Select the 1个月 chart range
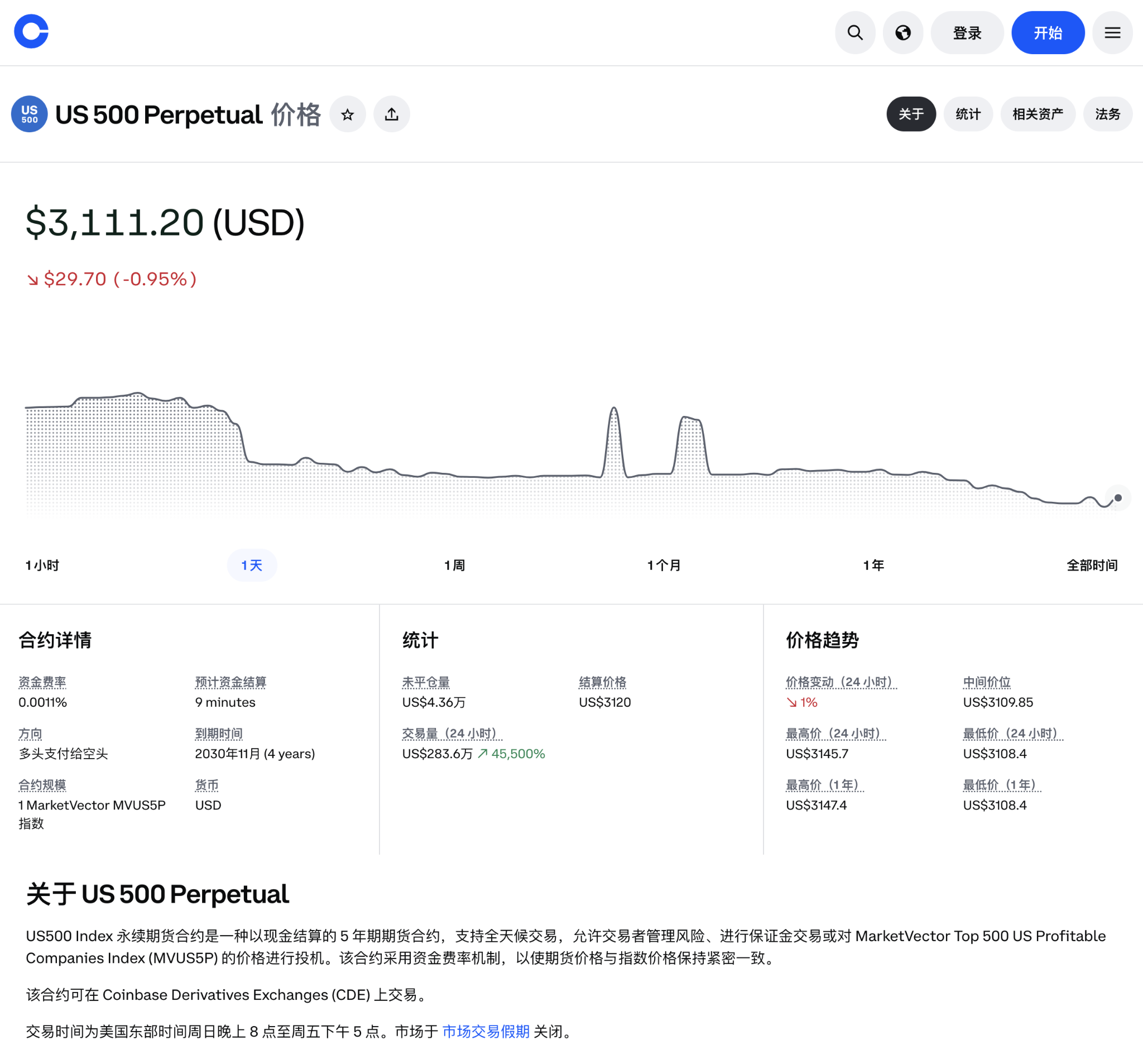 (x=664, y=565)
